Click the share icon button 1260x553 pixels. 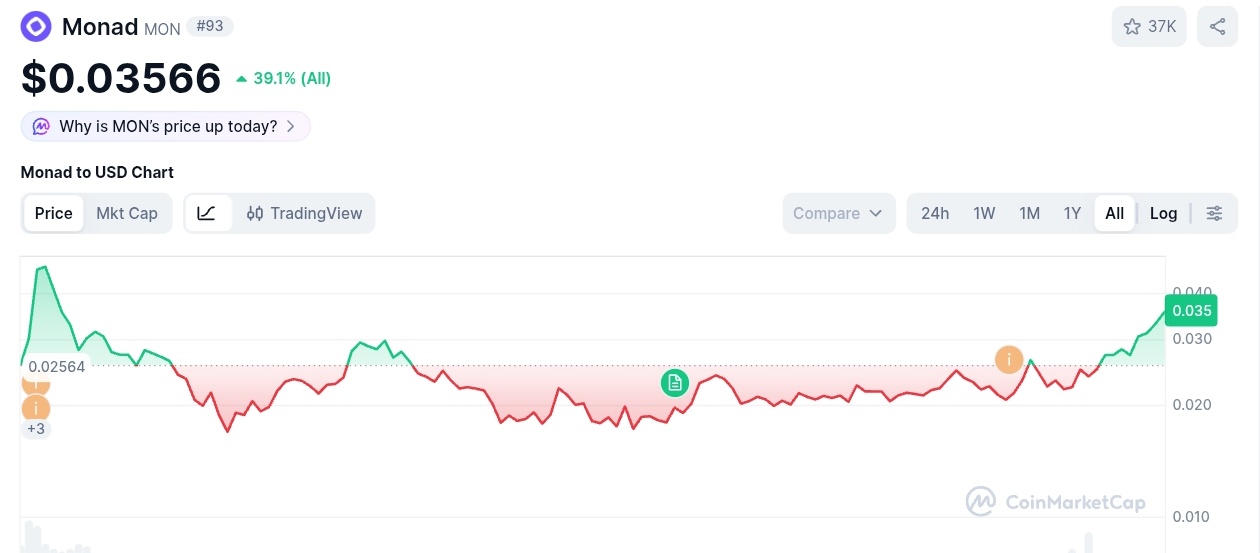(1217, 27)
